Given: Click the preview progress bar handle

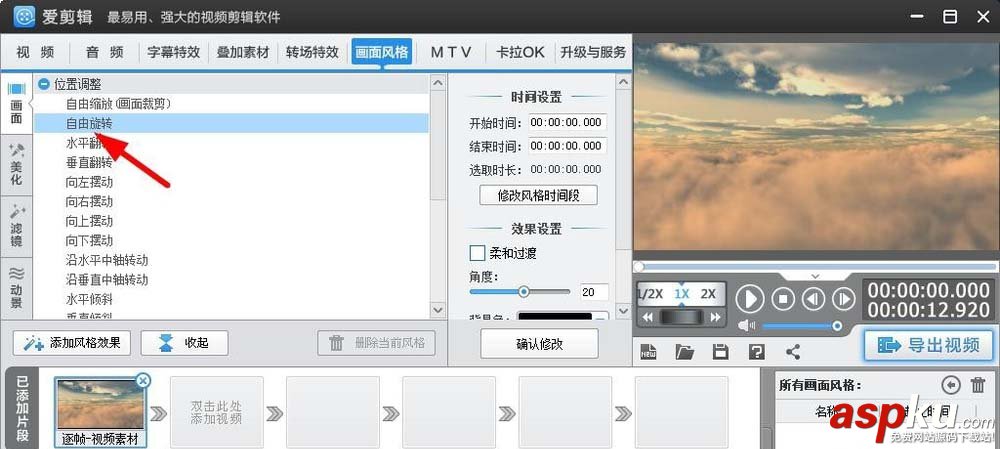Looking at the screenshot, I should (x=639, y=267).
